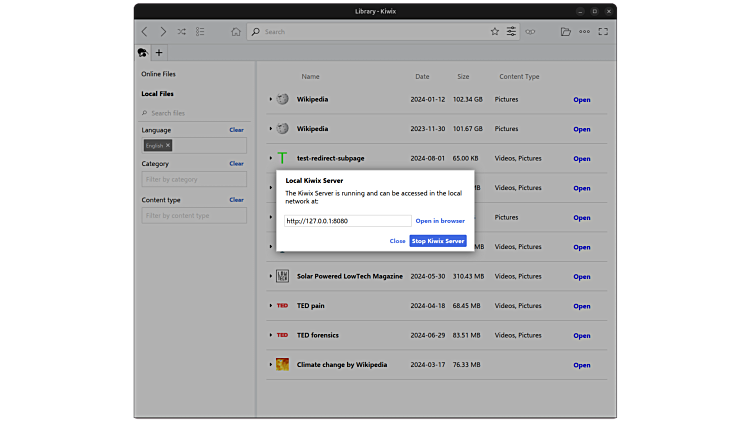Screen dimensions: 752x423
Task: Click the Open in browser link
Action: pos(440,221)
